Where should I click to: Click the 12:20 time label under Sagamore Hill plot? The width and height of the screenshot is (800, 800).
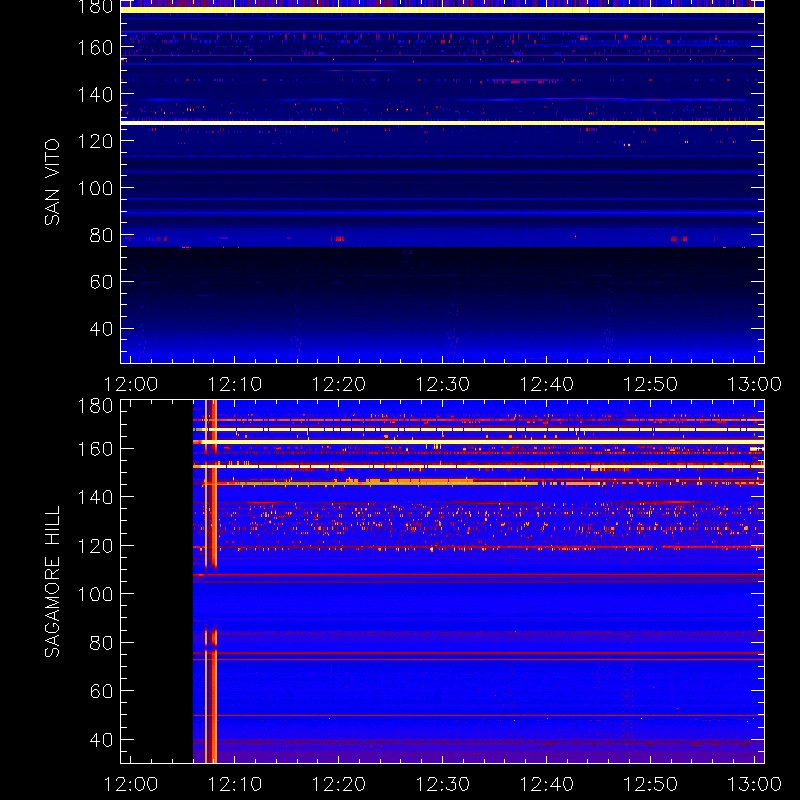point(339,784)
